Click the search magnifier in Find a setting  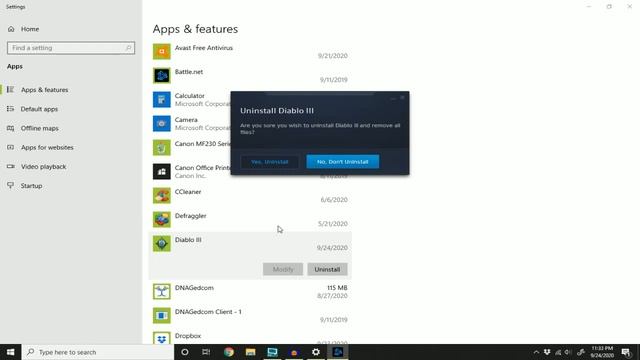(x=128, y=48)
